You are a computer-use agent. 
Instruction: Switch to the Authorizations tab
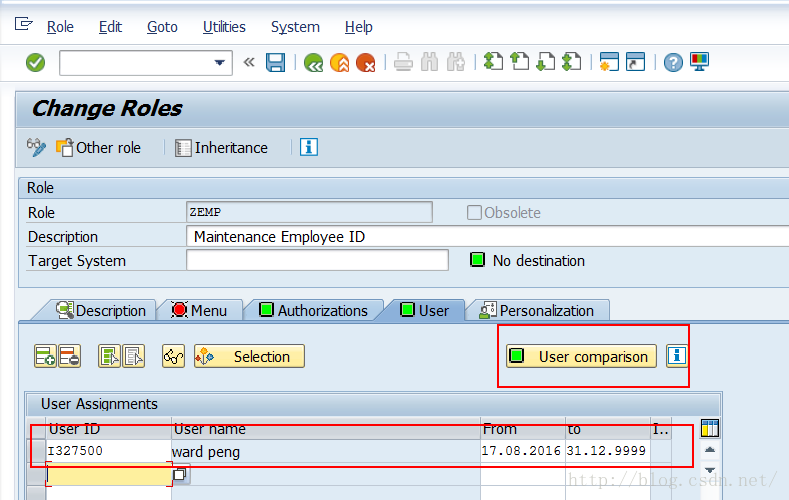point(313,311)
